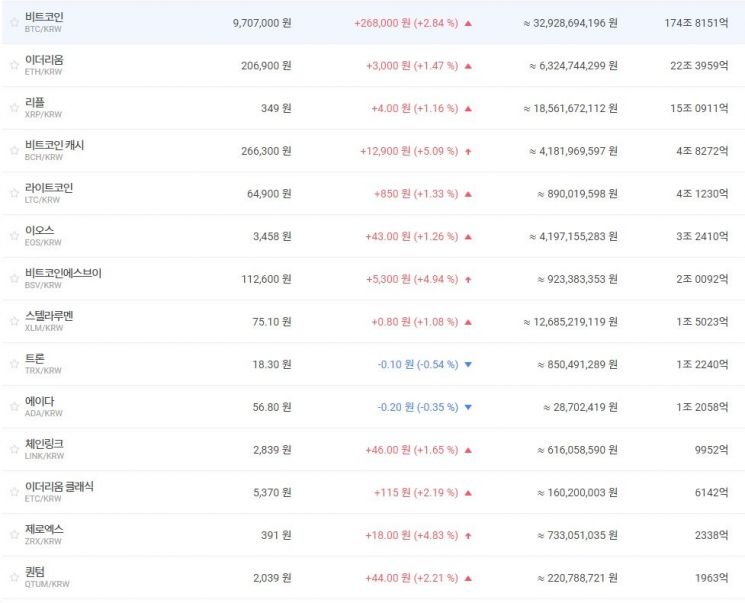This screenshot has height=603, width=745.
Task: Click the market cap 174조 8151억
Action: [x=696, y=23]
